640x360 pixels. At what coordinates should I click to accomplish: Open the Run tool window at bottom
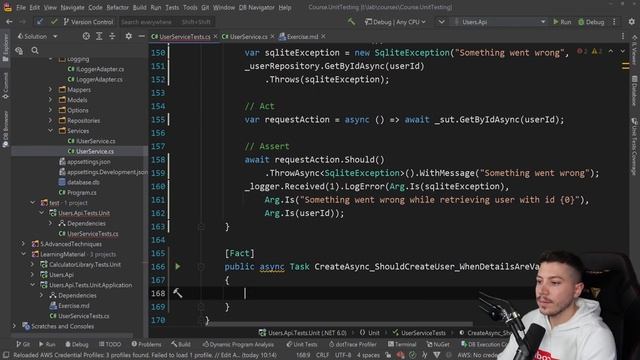[47, 344]
